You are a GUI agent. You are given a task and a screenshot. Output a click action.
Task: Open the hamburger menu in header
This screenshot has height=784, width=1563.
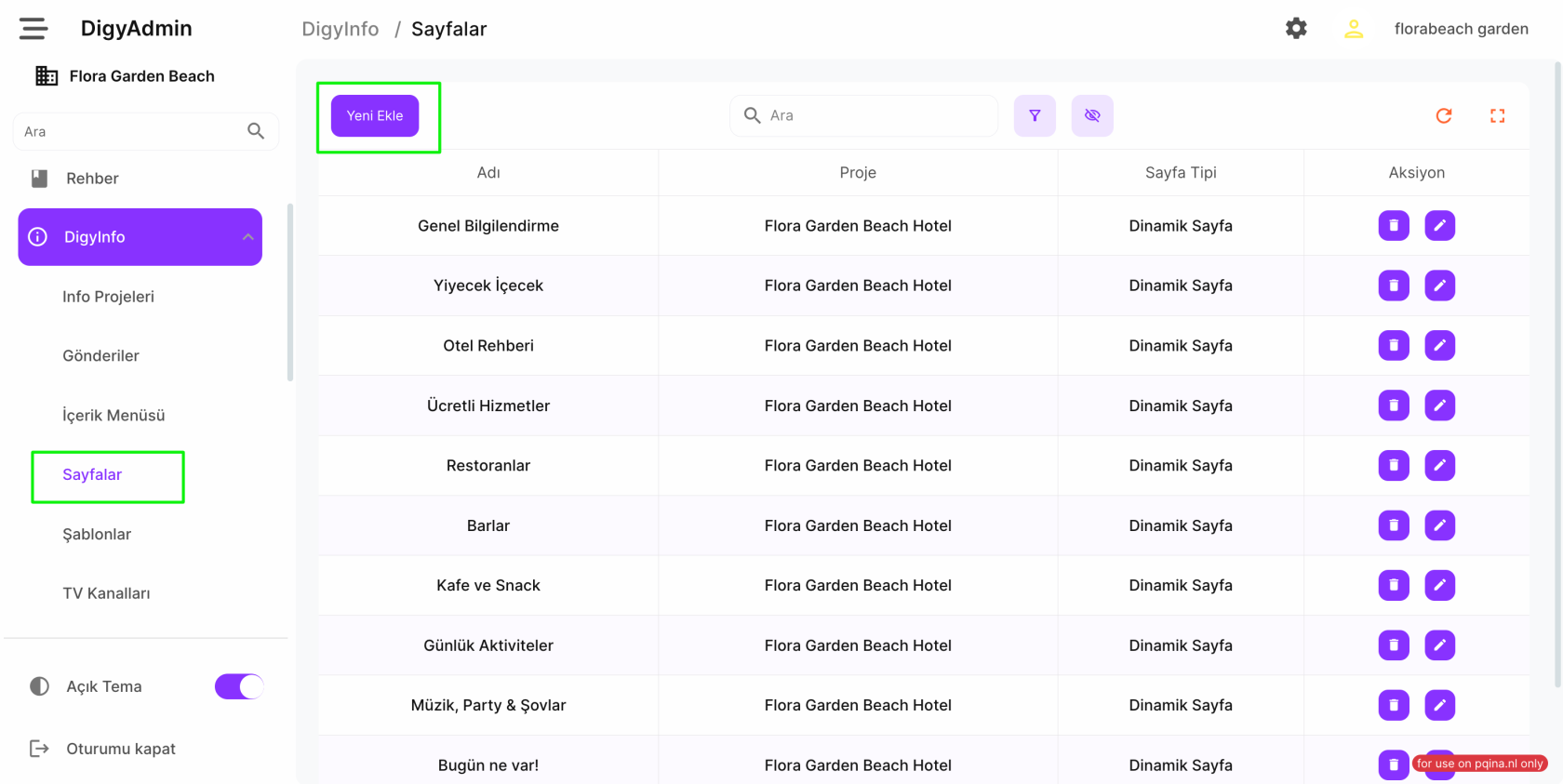[33, 29]
